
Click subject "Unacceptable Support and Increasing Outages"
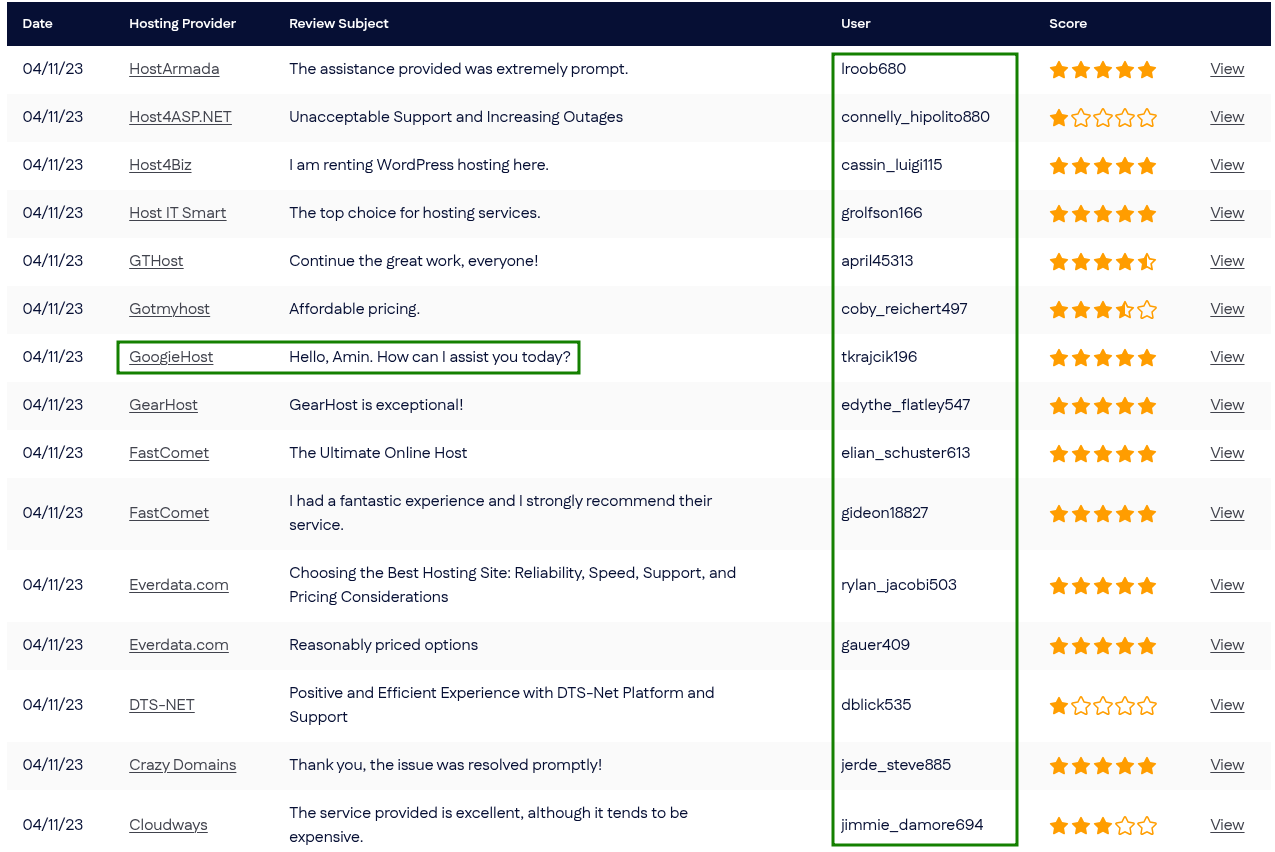456,117
